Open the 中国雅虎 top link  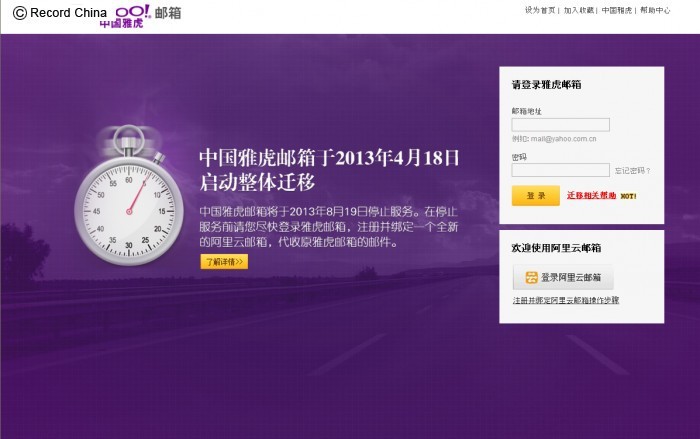pyautogui.click(x=617, y=10)
